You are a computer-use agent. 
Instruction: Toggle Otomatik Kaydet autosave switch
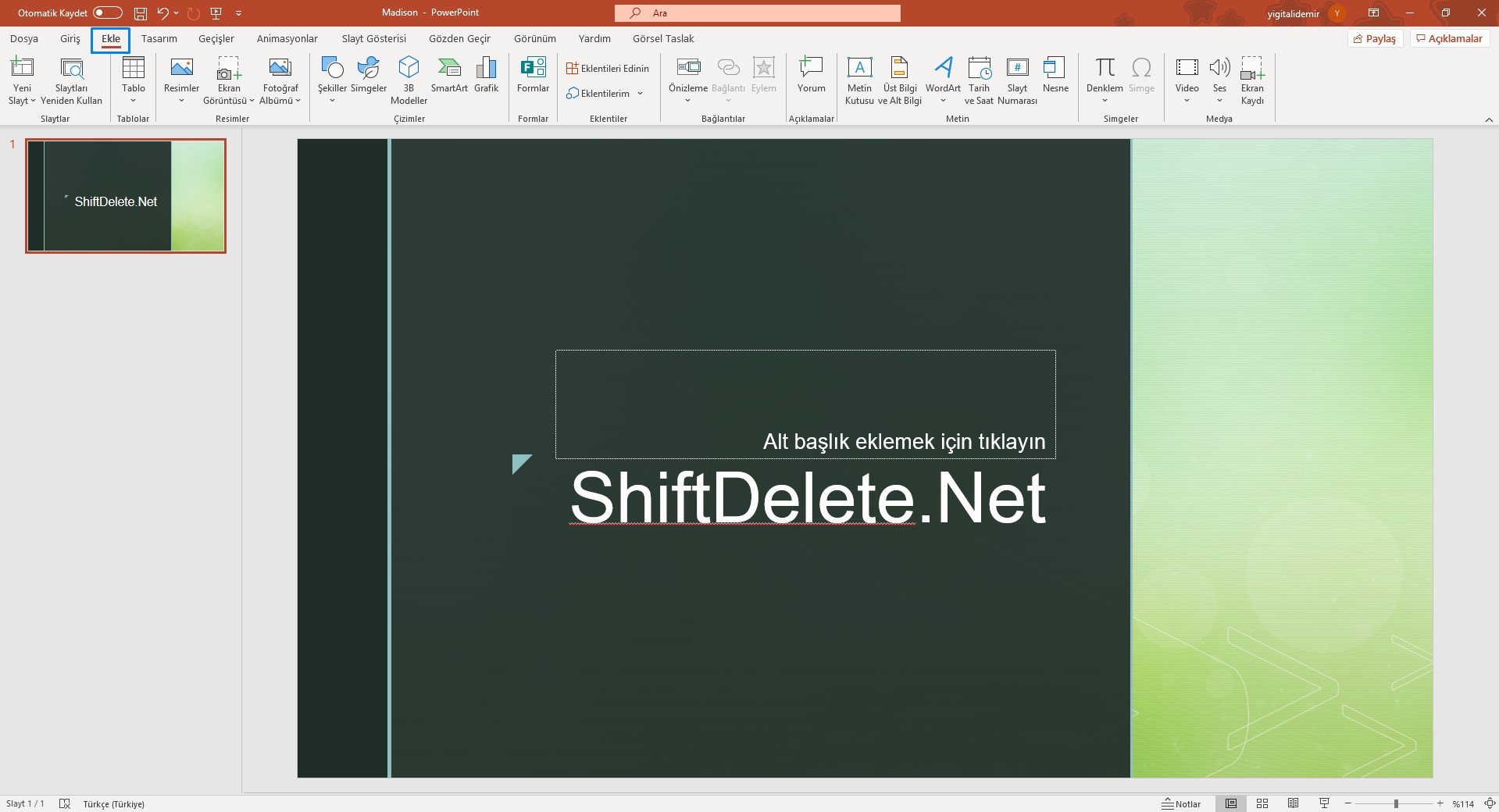[108, 12]
